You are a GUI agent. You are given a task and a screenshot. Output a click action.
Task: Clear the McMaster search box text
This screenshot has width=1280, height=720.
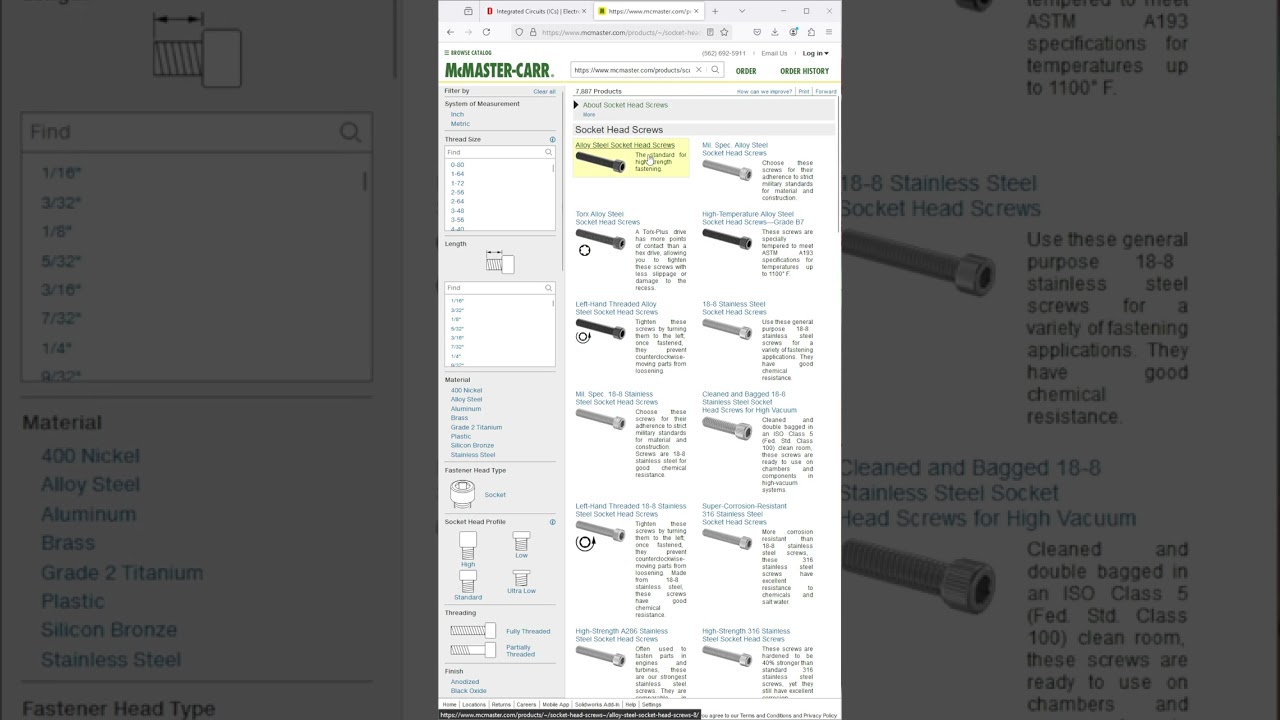pos(698,70)
